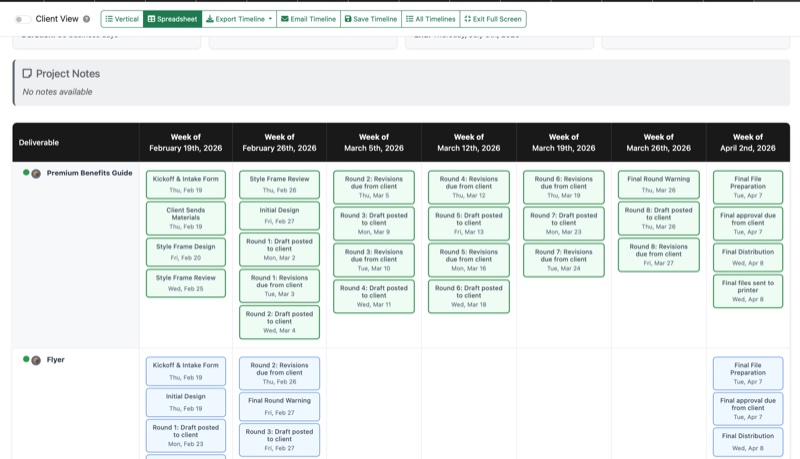Viewport: 800px width, 459px height.
Task: Open Flyer Final Round Warning card, Fri Feb 27
Action: pyautogui.click(x=279, y=406)
